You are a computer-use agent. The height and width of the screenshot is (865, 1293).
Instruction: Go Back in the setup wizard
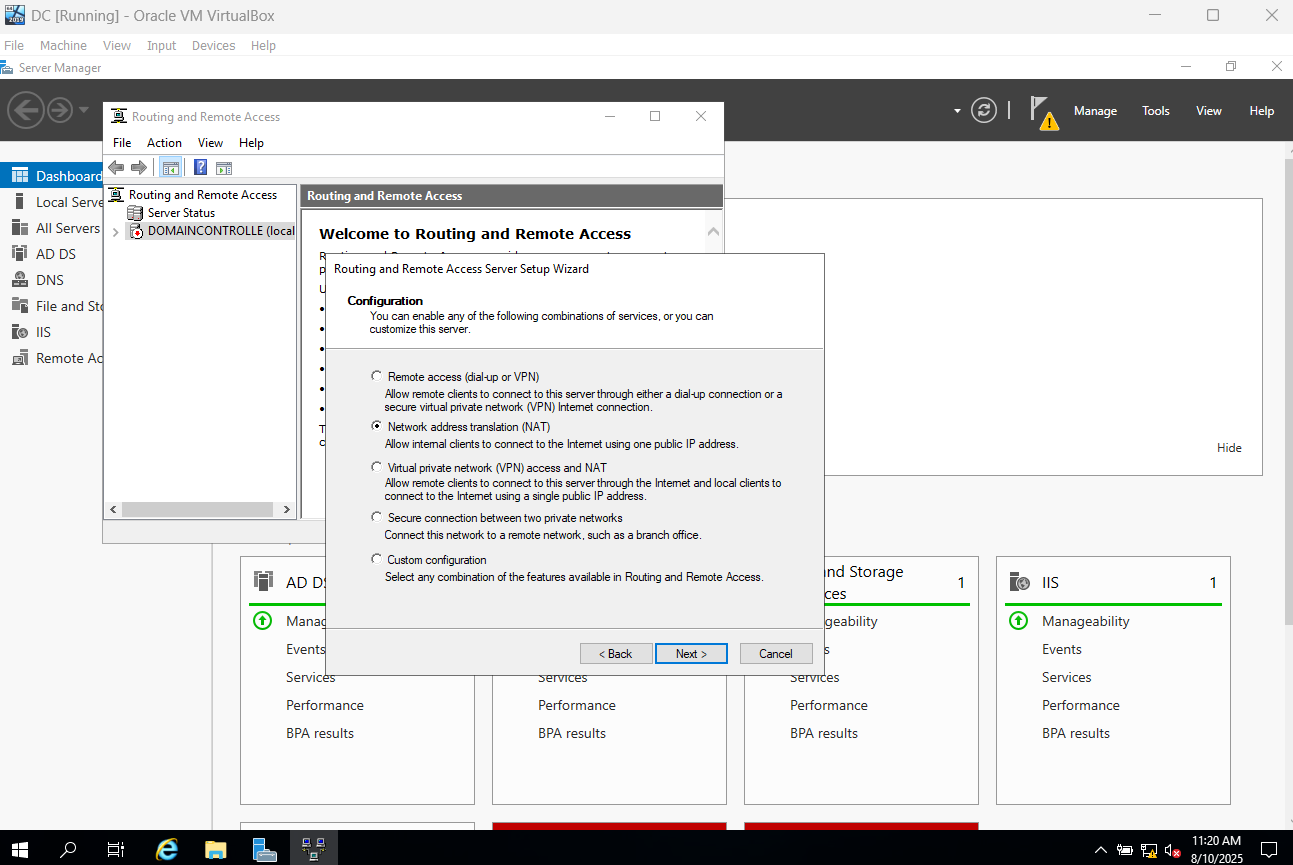pyautogui.click(x=616, y=653)
